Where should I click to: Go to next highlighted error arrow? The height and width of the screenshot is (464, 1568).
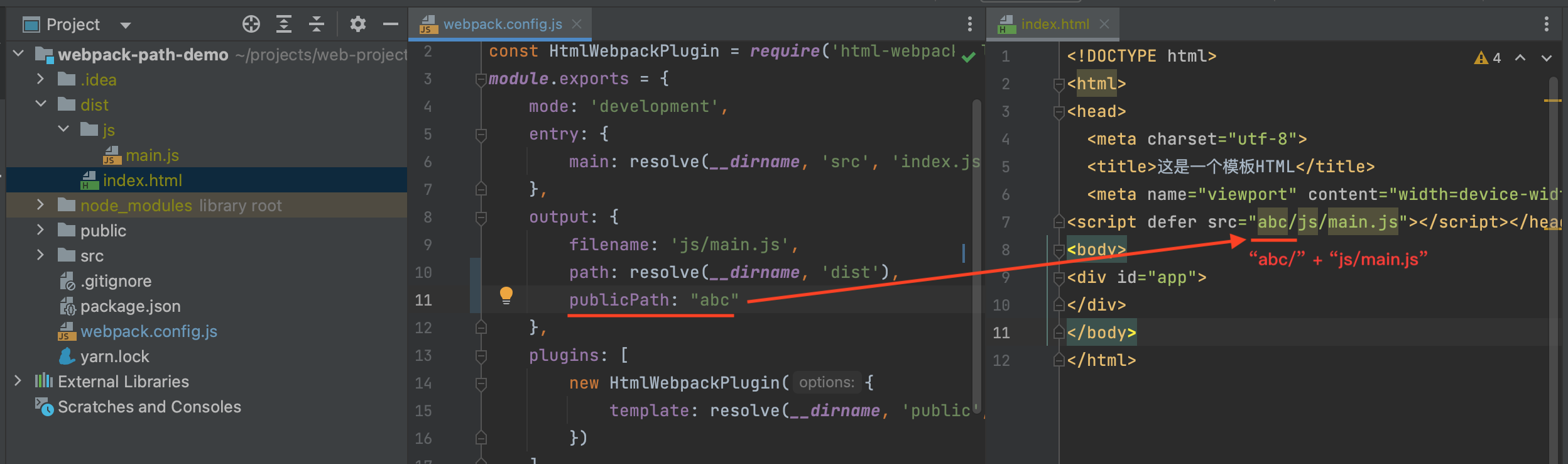pos(1547,58)
